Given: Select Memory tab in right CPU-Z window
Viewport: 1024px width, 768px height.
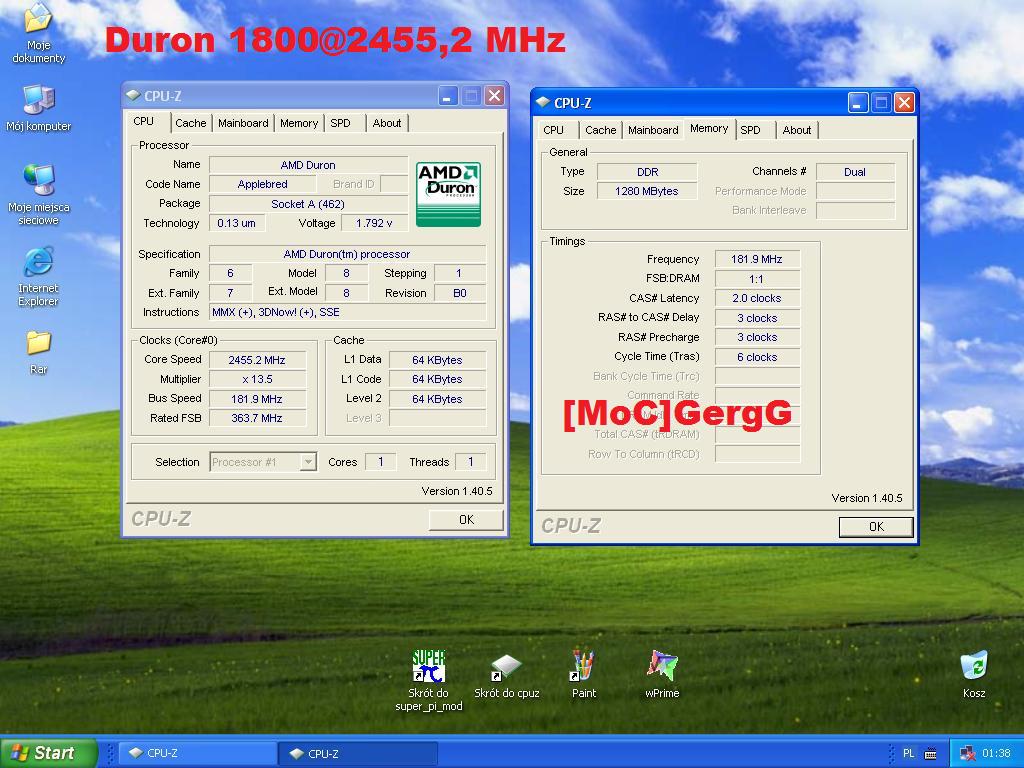Looking at the screenshot, I should [x=709, y=129].
